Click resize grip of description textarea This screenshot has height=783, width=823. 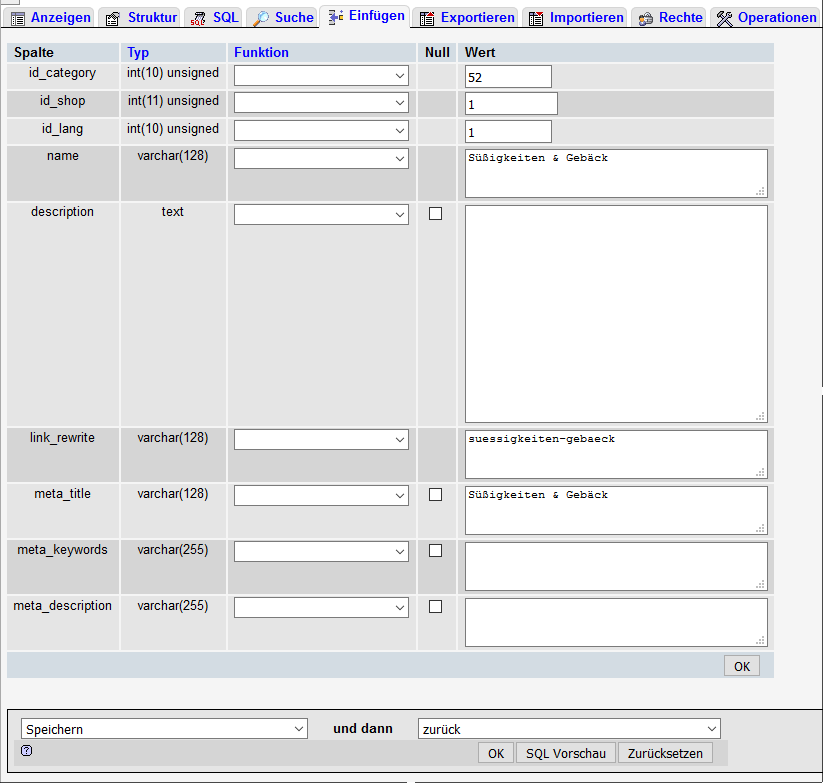[761, 416]
